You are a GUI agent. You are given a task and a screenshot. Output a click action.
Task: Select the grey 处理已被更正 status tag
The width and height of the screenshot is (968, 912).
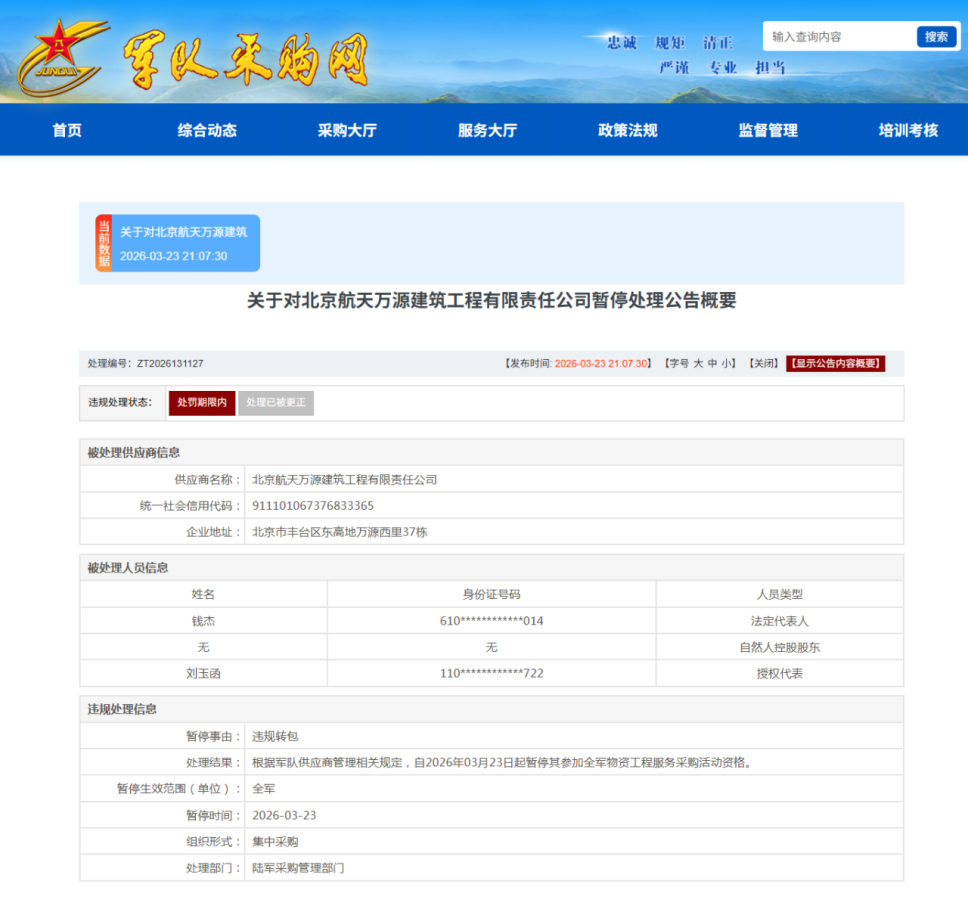[276, 403]
